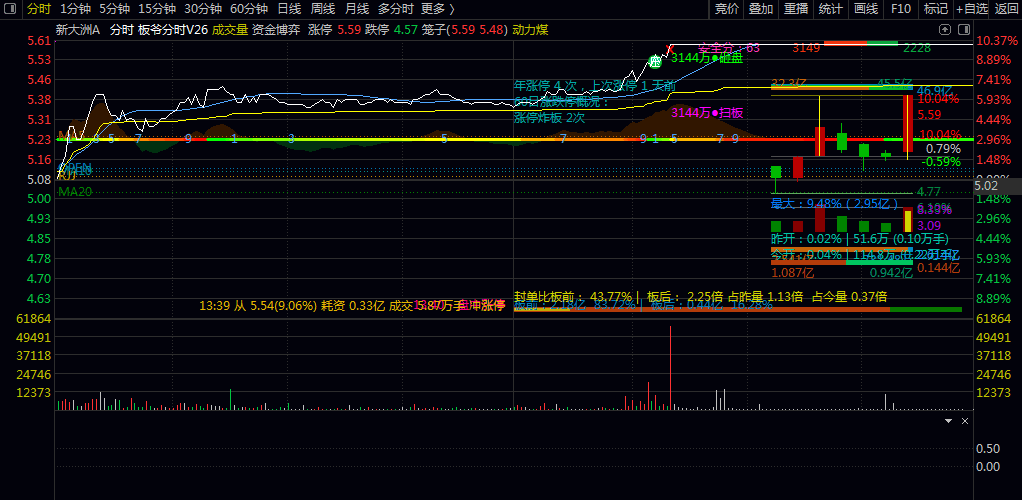
Task: Open the 多分时 multi-day view
Action: pos(395,8)
